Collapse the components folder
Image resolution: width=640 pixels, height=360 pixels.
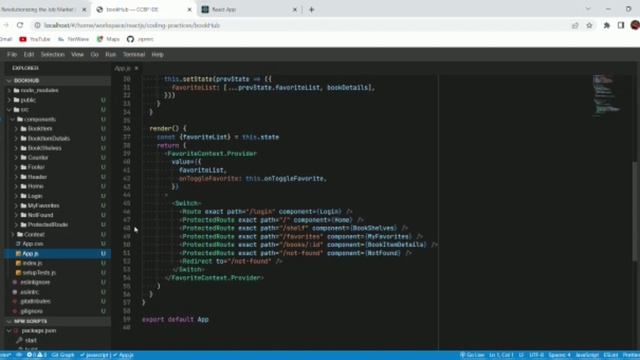tap(57, 119)
